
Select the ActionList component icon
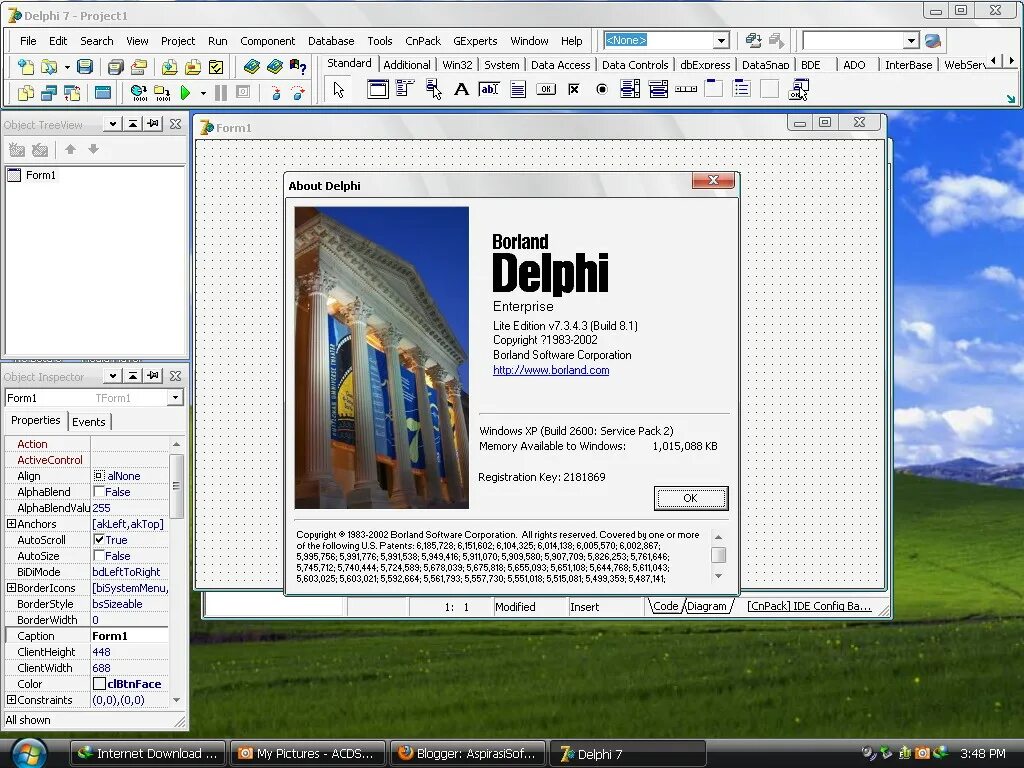pyautogui.click(x=799, y=89)
